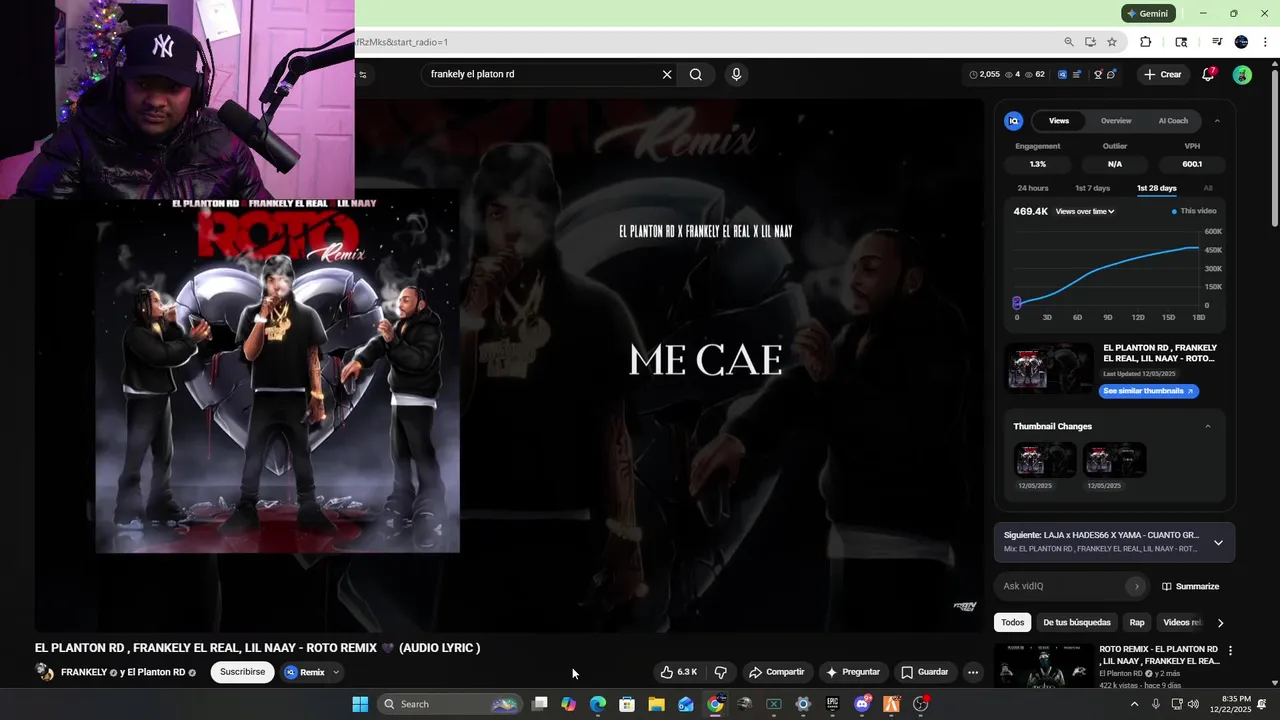Open Chrome profile avatar
This screenshot has width=1280, height=720.
1241,42
